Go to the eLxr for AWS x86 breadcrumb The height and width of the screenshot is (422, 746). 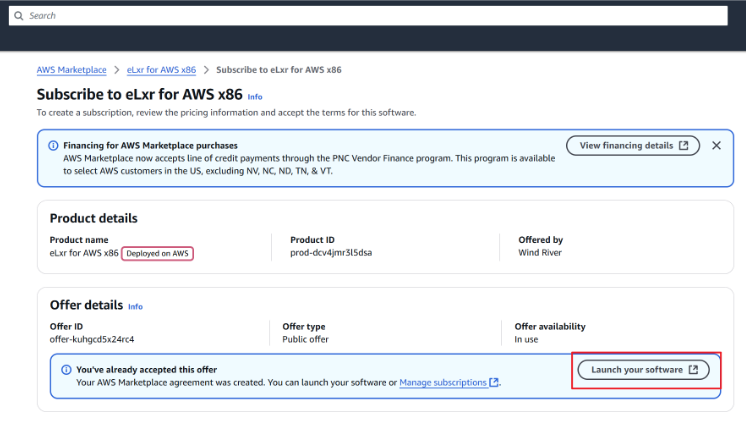(x=160, y=70)
